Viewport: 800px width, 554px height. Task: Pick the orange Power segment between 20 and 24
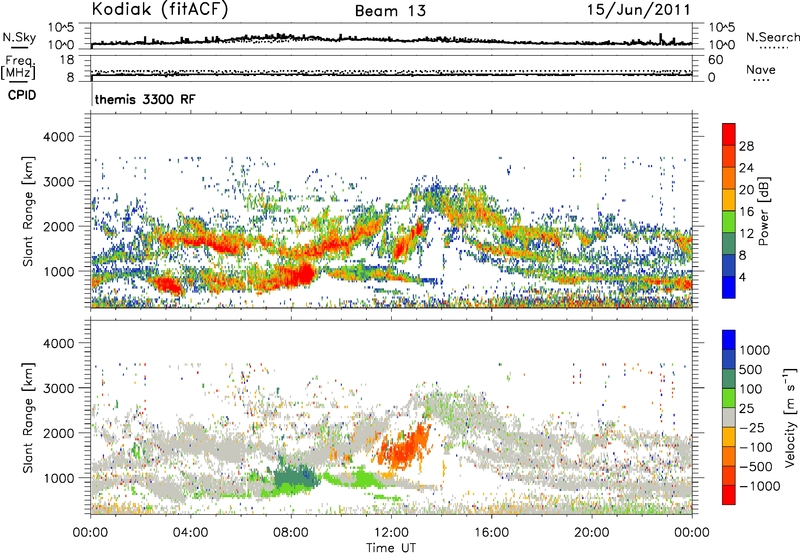coord(729,178)
